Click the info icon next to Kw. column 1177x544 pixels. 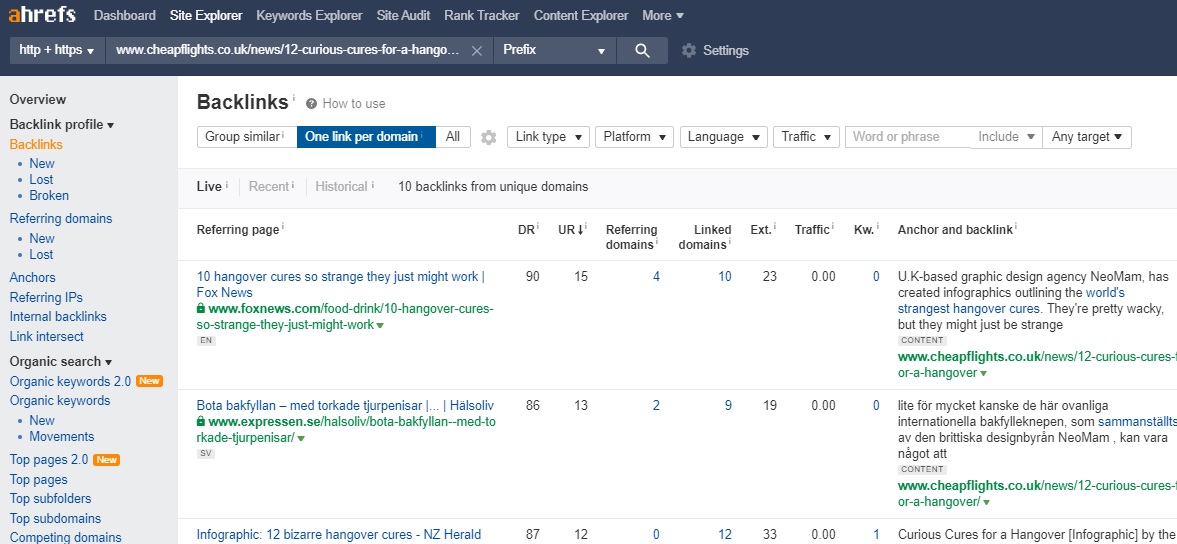(877, 226)
